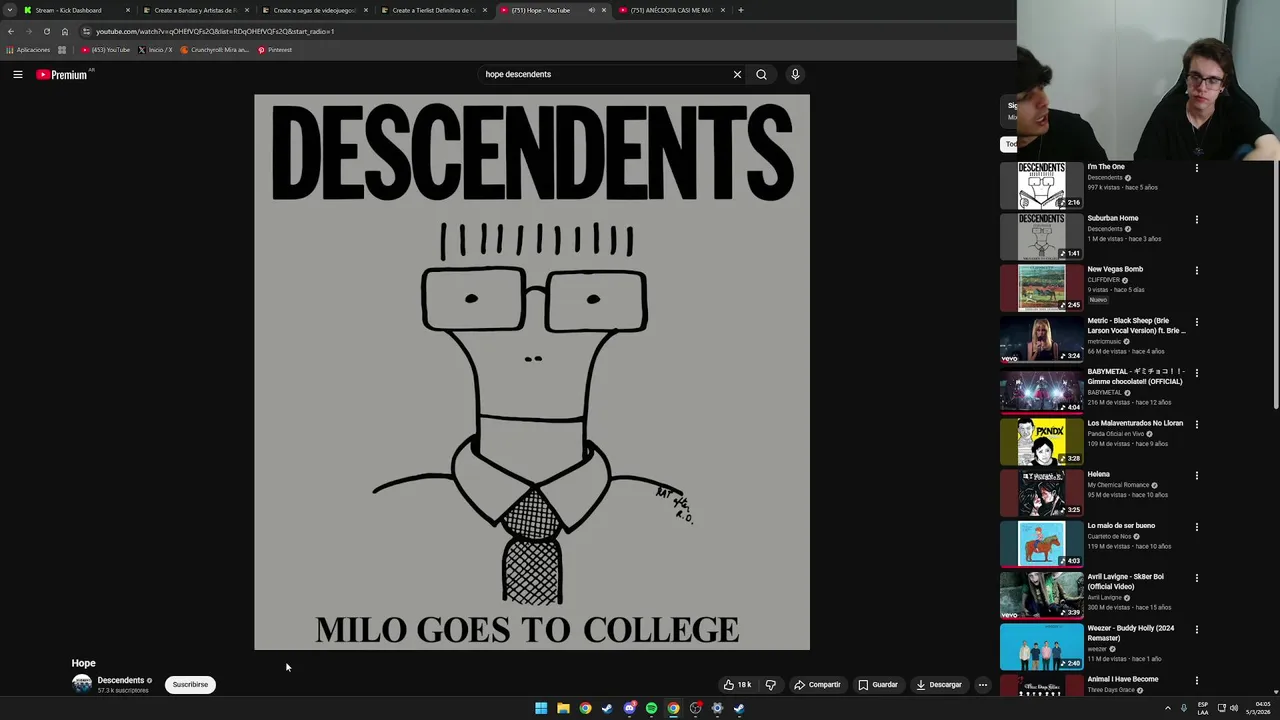This screenshot has height=720, width=1280.
Task: Open options for Weezer - Buddy Holly
Action: [1196, 629]
